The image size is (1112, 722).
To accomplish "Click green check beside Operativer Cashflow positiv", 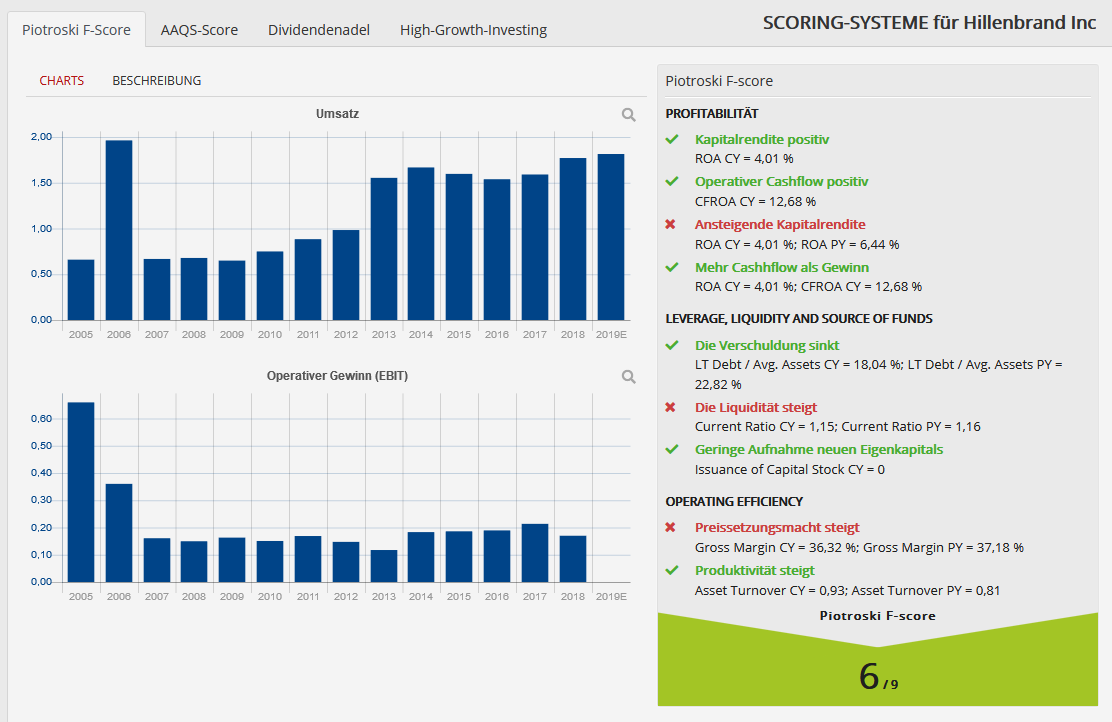I will [672, 182].
